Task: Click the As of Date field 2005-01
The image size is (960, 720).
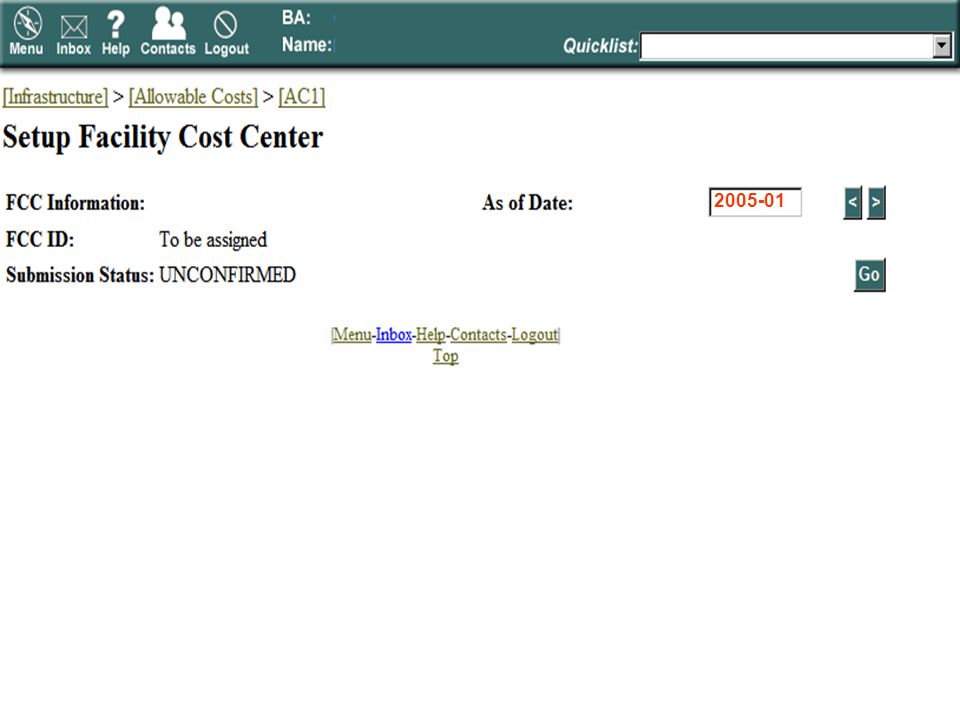Action: (755, 202)
